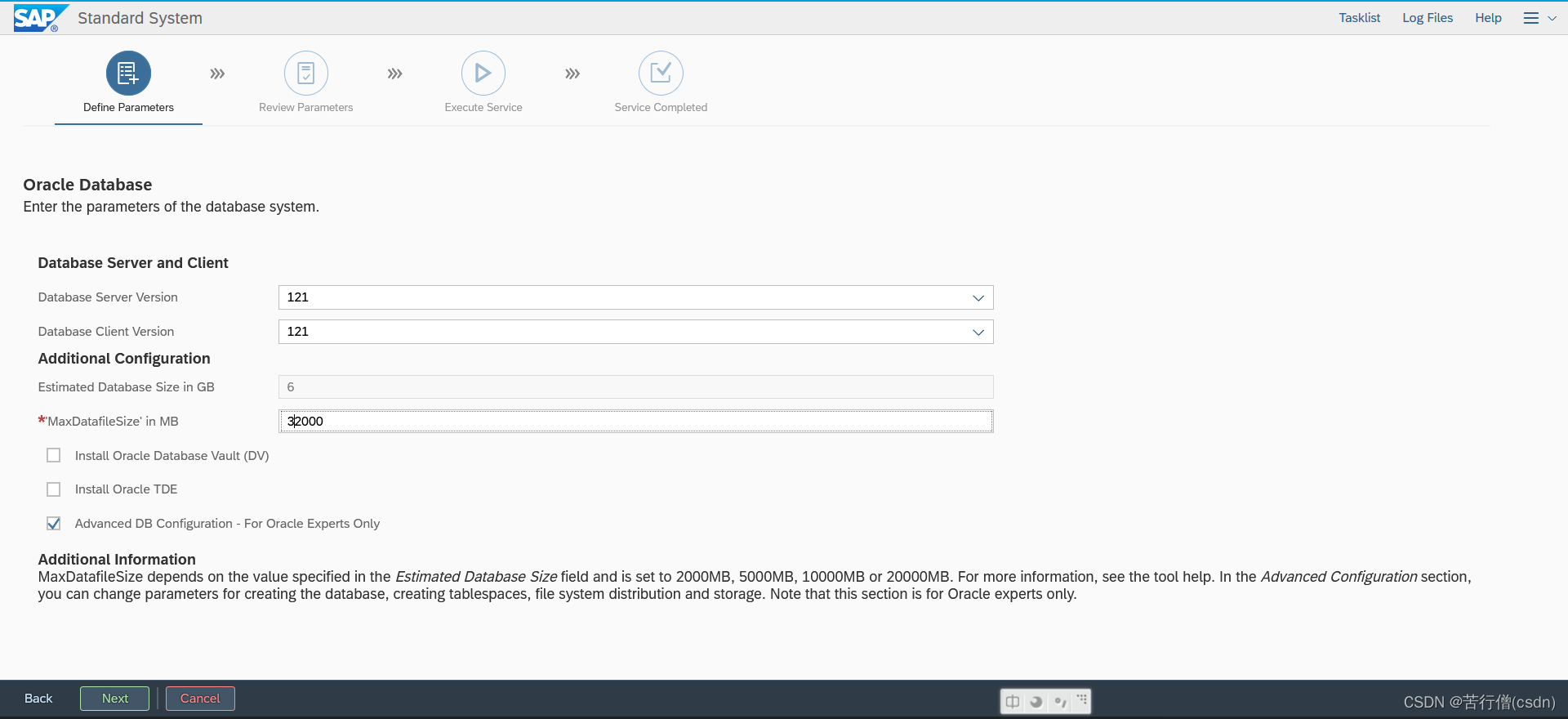Click the Standard System title text

[x=140, y=18]
